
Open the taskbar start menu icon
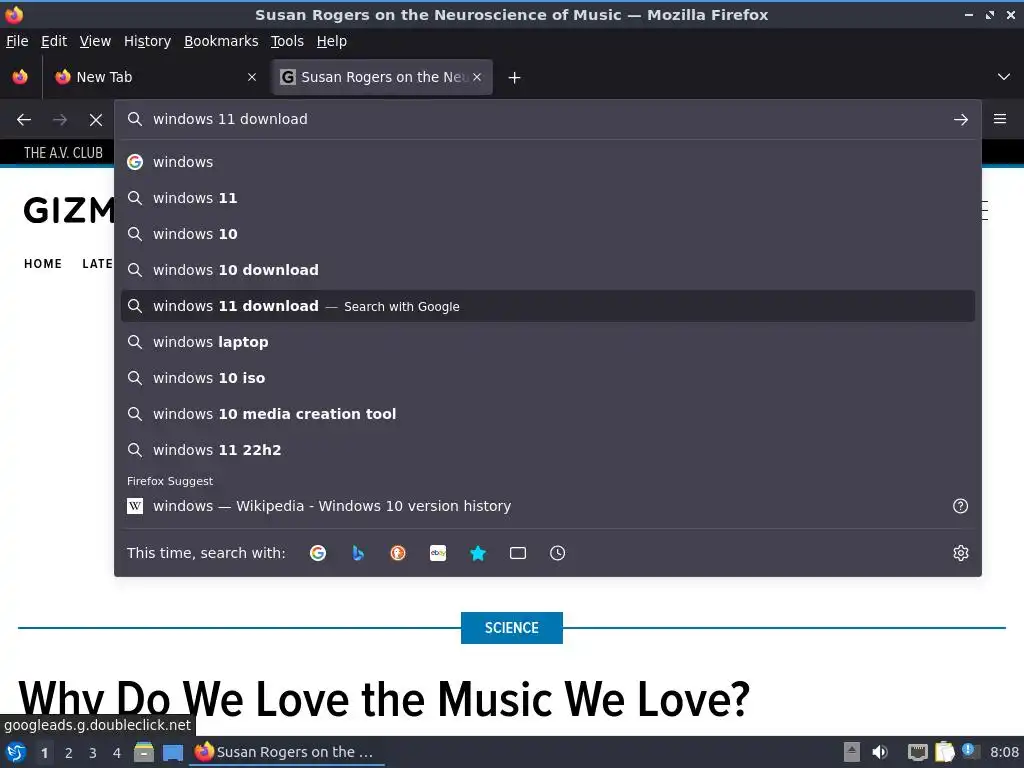tap(16, 752)
